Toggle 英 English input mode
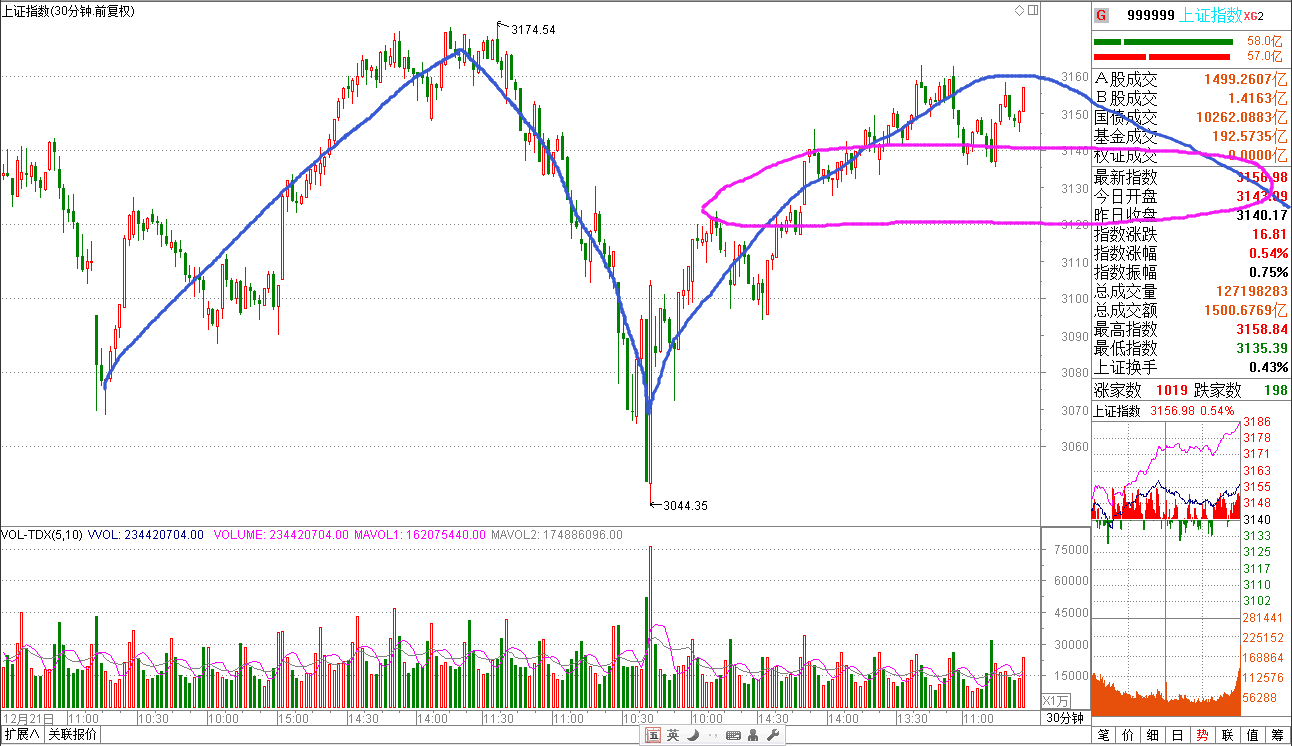 coord(671,736)
